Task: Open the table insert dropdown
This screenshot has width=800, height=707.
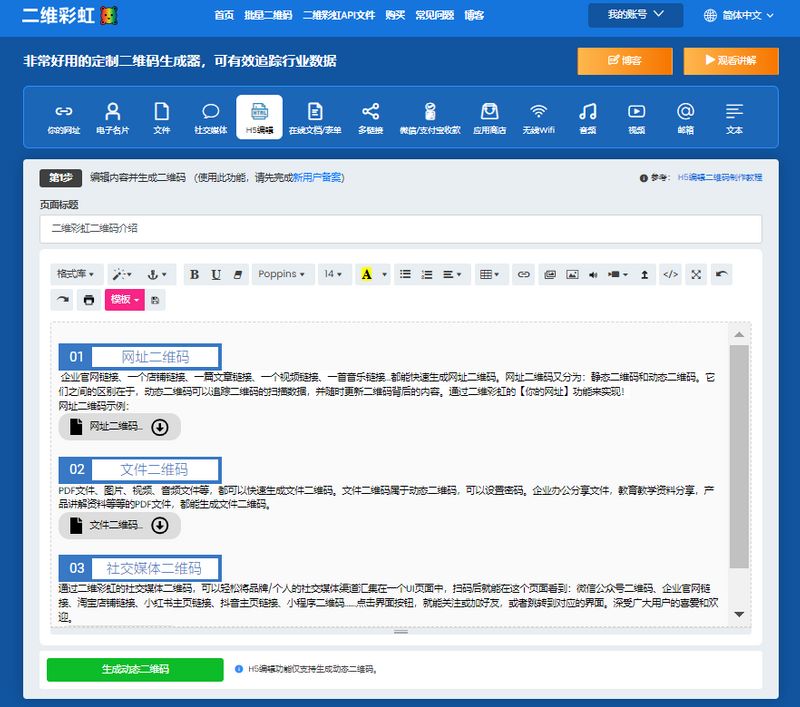Action: 490,274
